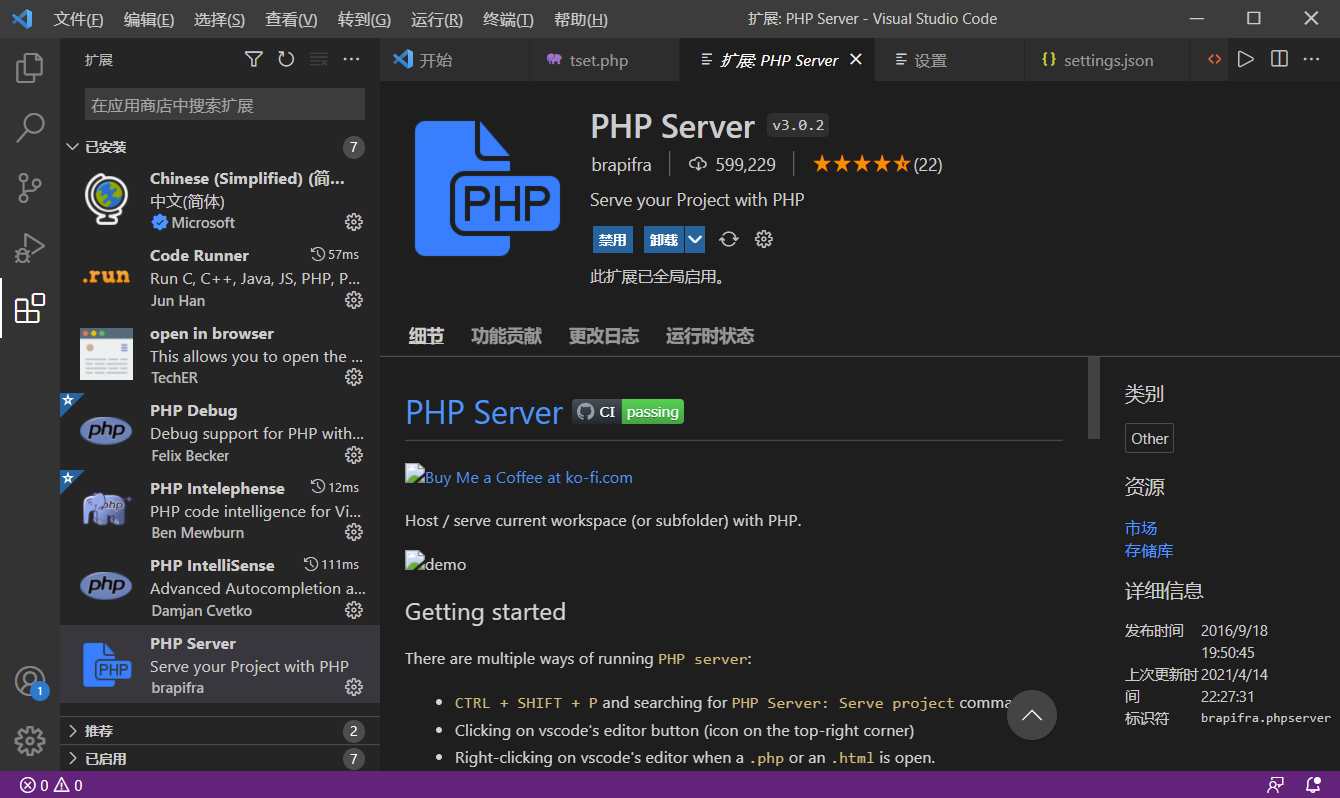
Task: Click sync icon next to uninstall button
Action: click(729, 239)
